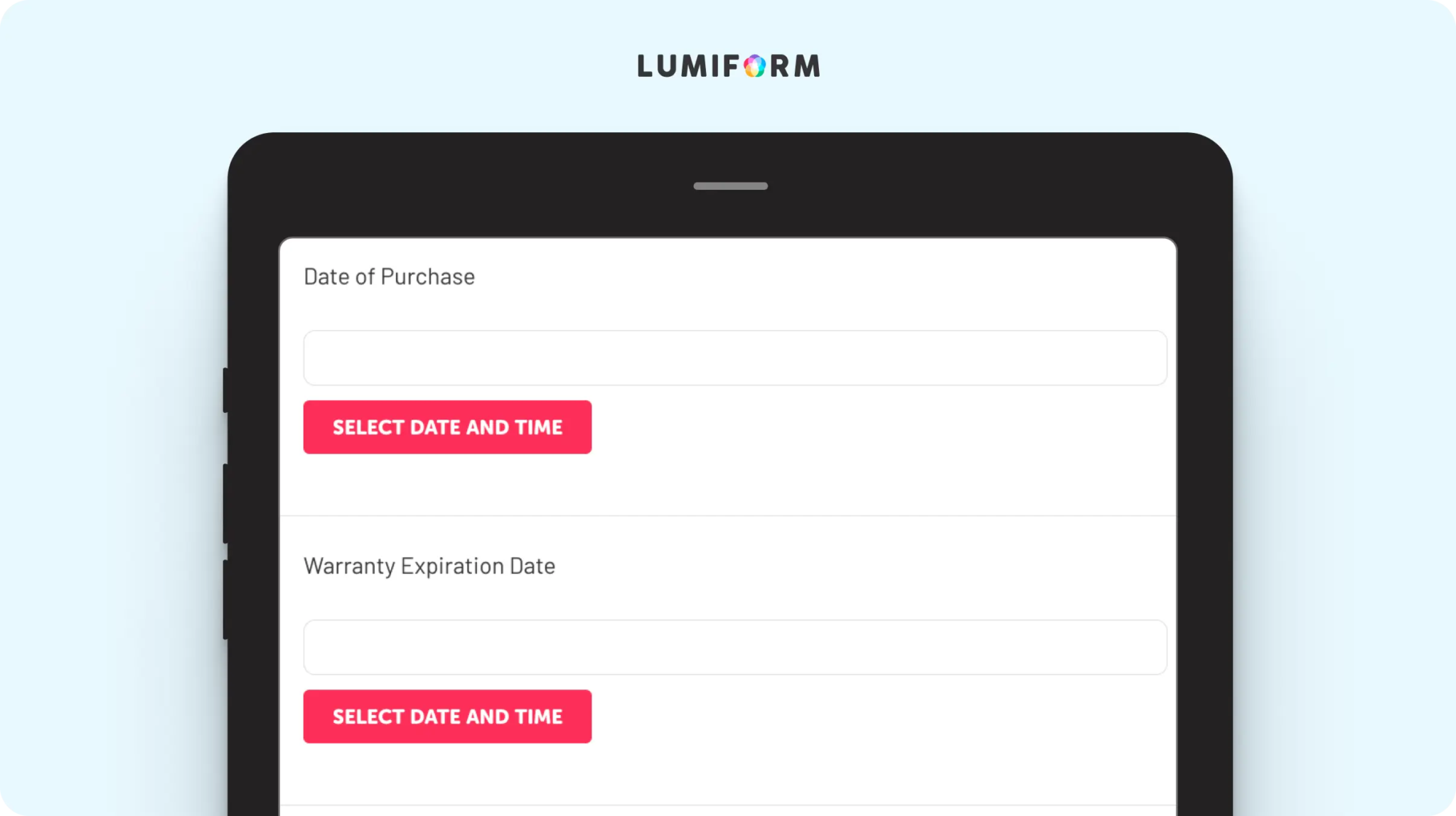Select date and time for Warranty Expiration
The width and height of the screenshot is (1456, 816).
(447, 716)
